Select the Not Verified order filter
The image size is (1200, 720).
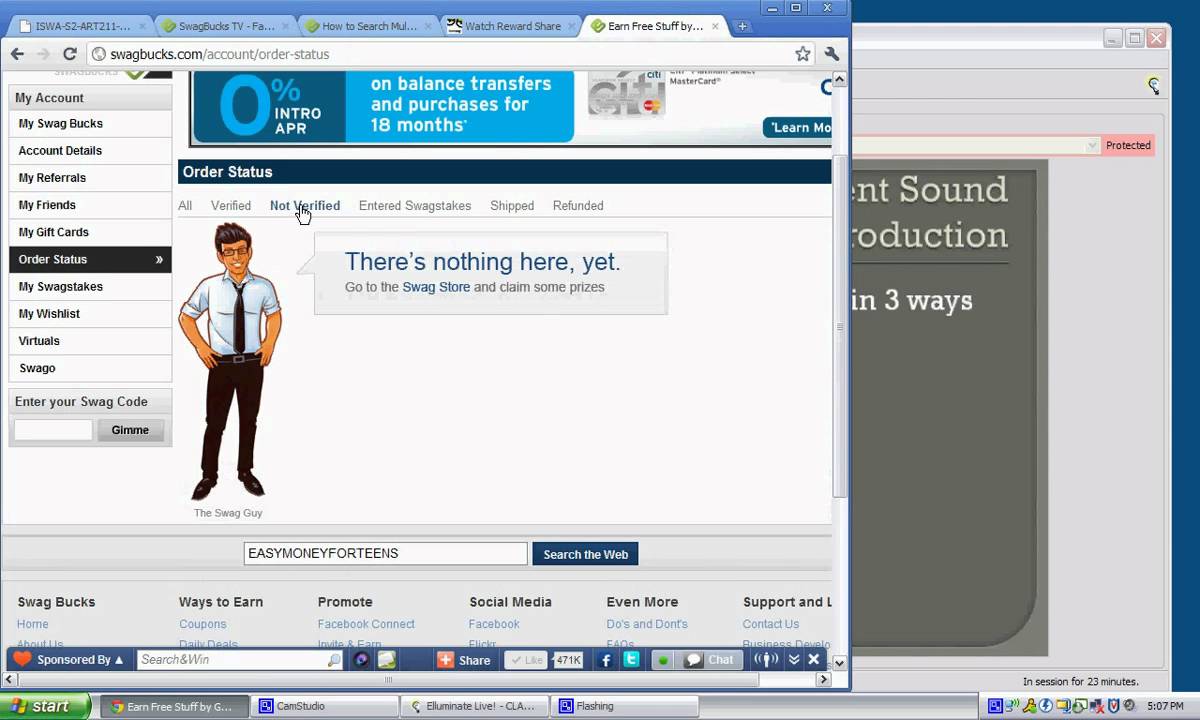point(305,206)
